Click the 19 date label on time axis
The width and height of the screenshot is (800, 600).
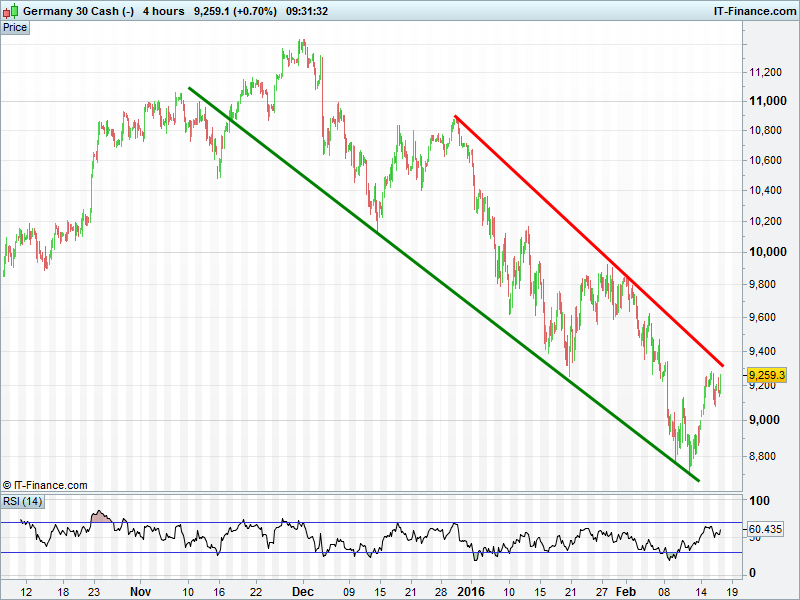(x=732, y=592)
